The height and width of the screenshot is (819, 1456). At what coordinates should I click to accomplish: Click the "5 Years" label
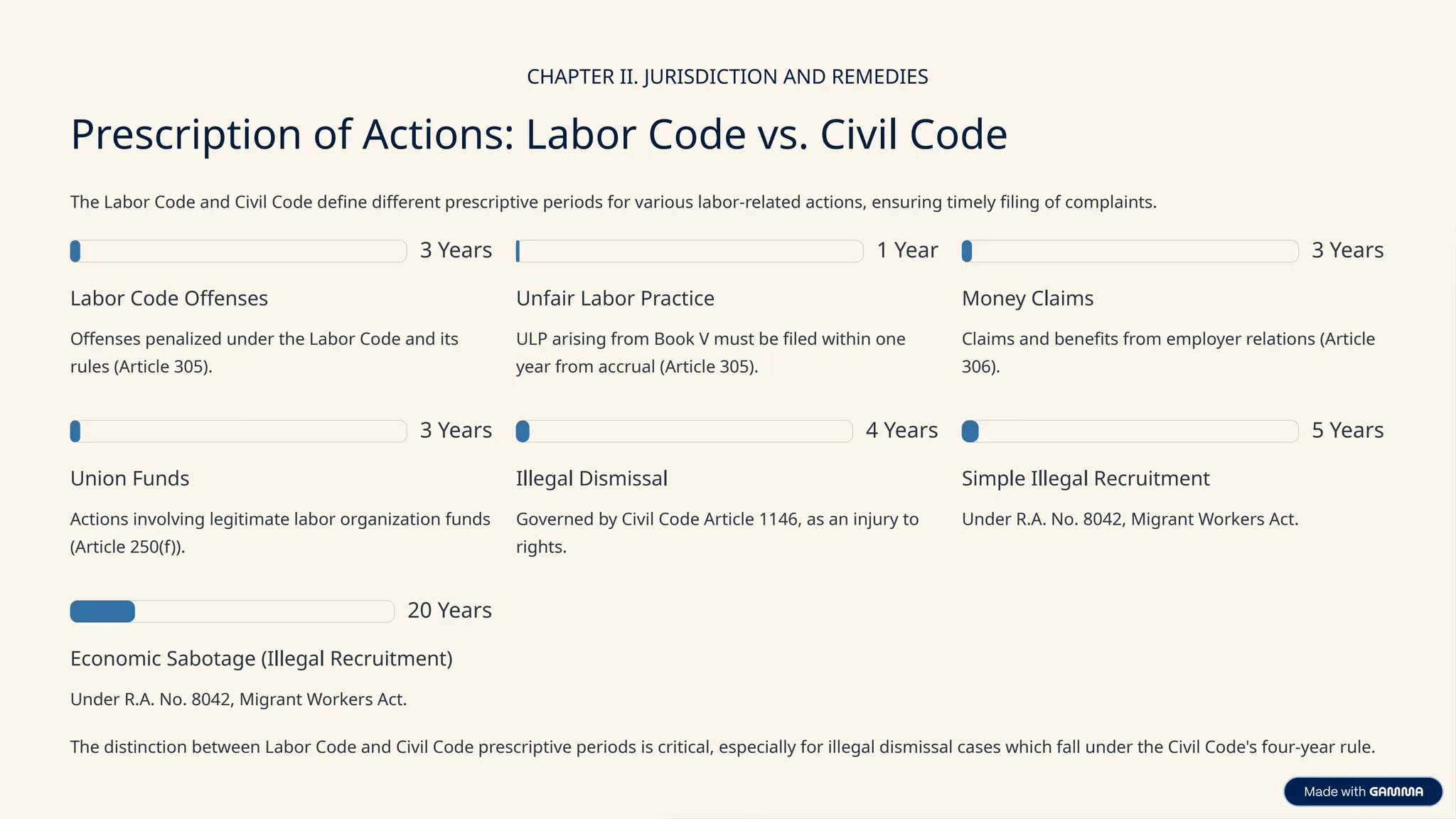click(1347, 430)
